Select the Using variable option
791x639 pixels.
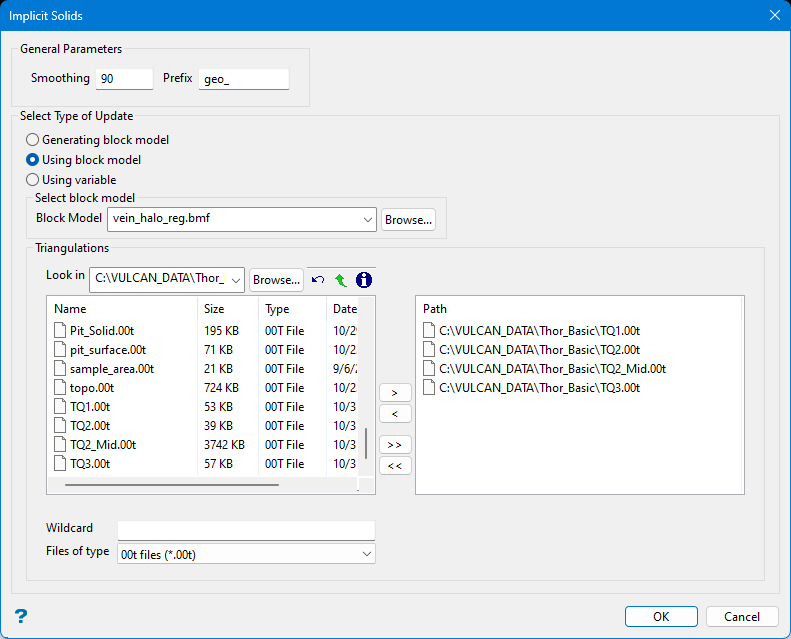(x=33, y=180)
